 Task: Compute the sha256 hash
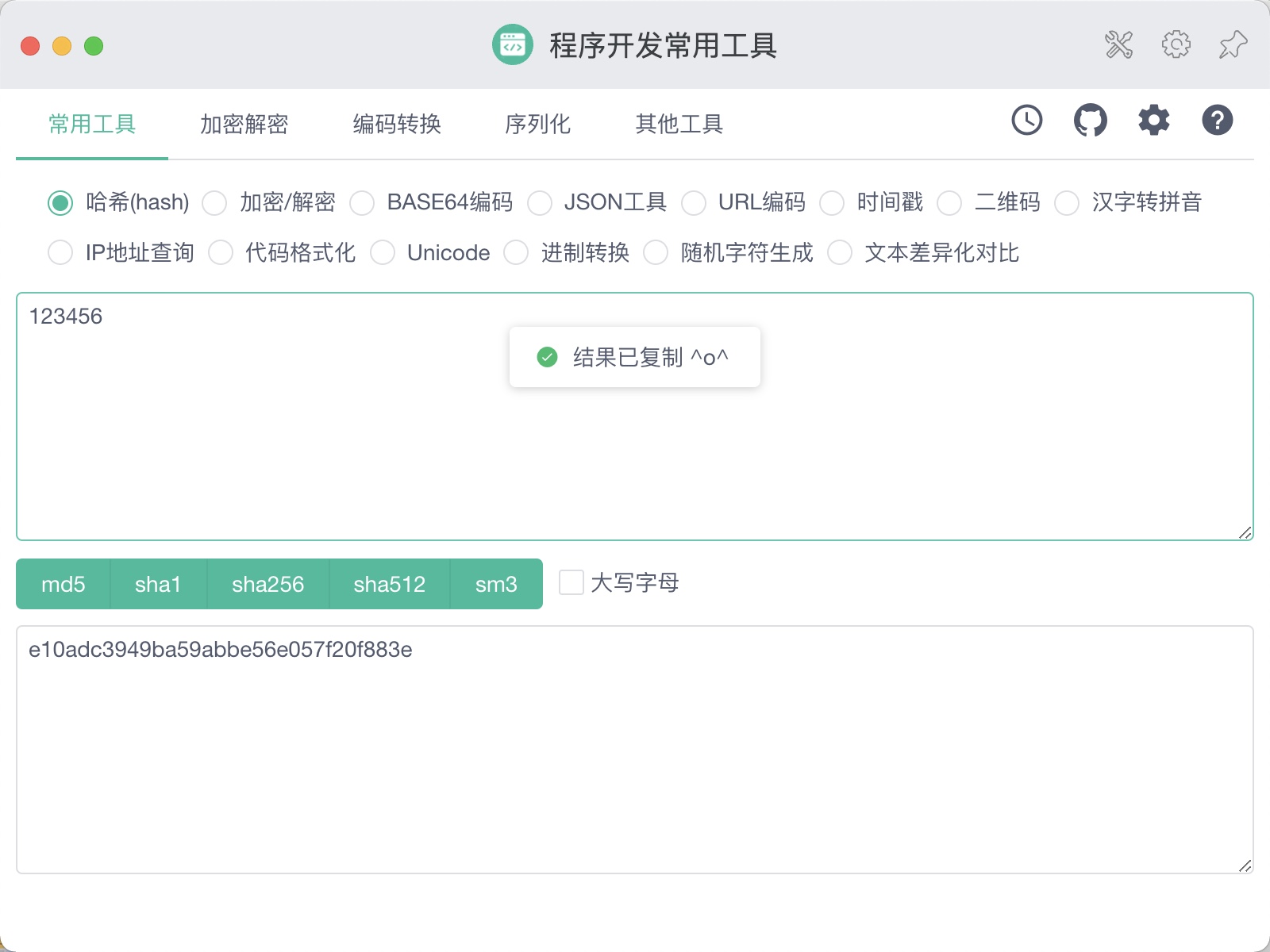(268, 584)
